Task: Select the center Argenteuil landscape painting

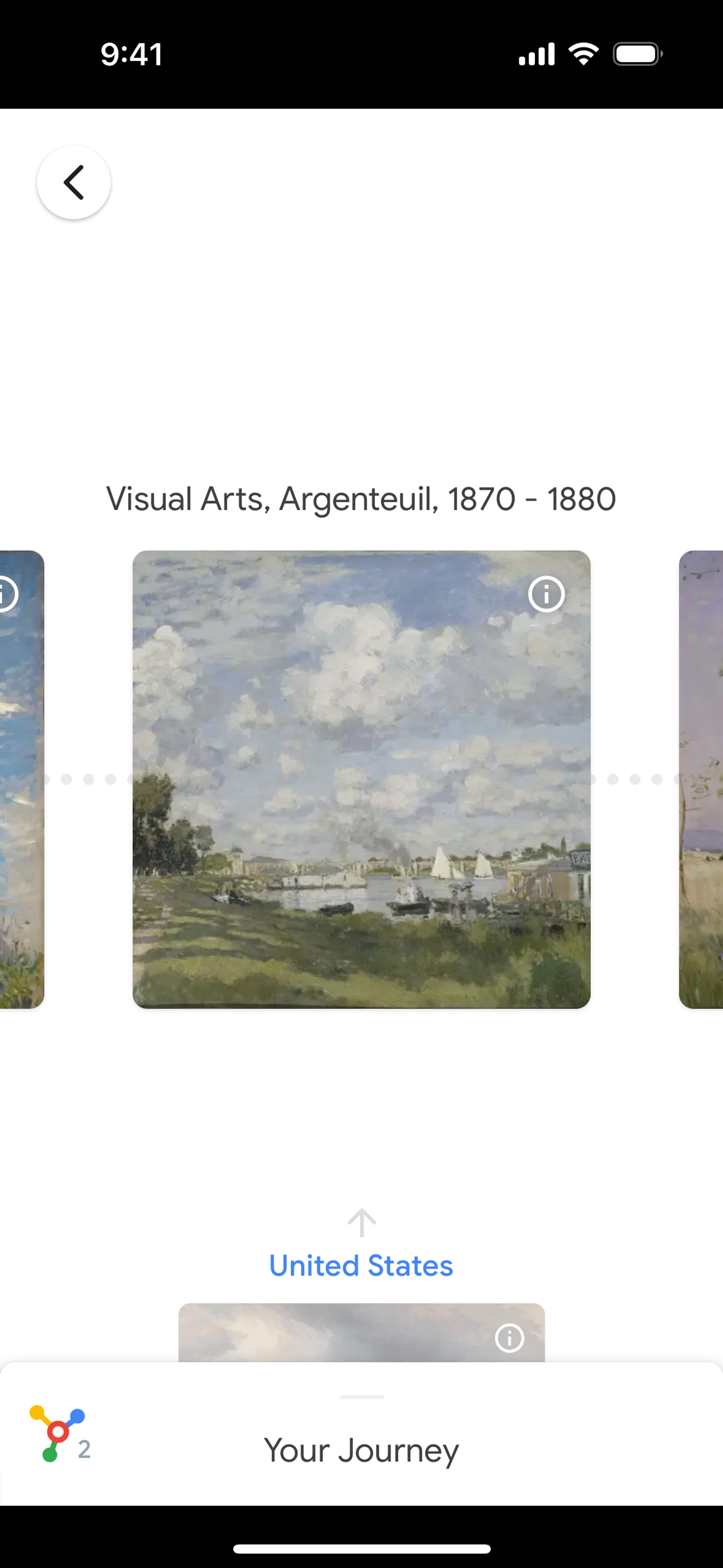Action: click(361, 780)
